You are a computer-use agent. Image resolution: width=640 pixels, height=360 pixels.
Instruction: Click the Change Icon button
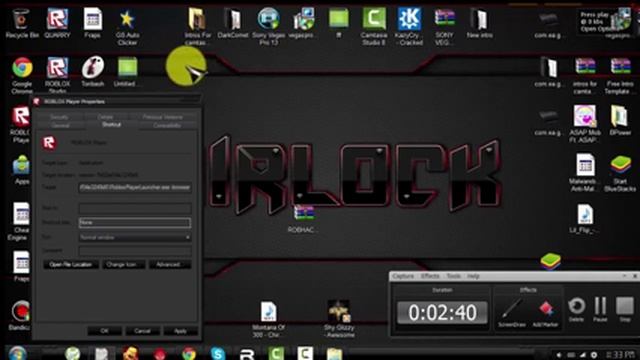point(123,264)
